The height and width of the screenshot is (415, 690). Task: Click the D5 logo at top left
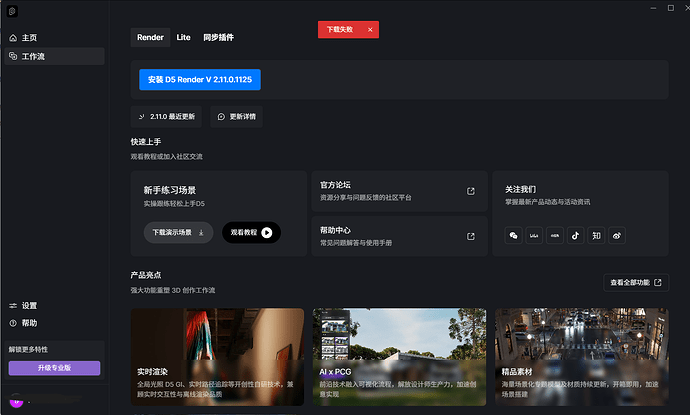click(12, 9)
